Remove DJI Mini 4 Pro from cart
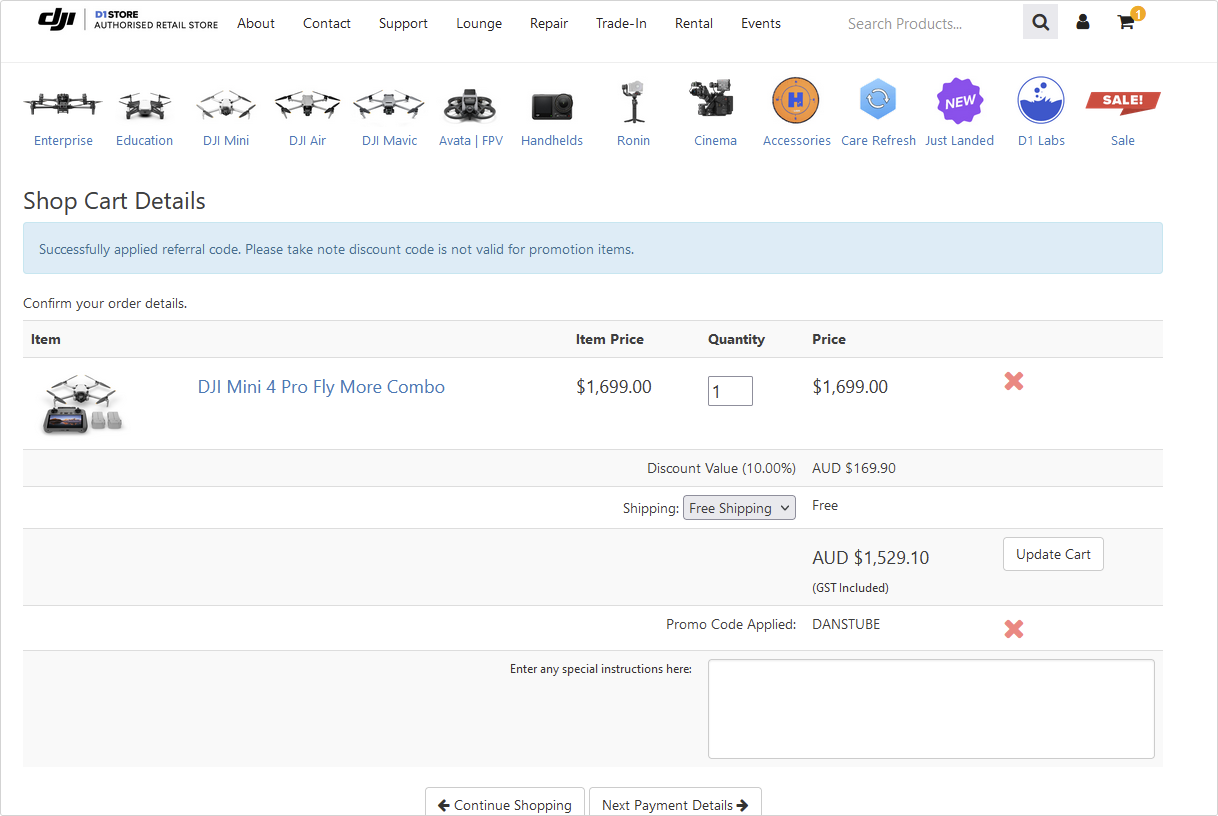The image size is (1218, 816). 1014,381
